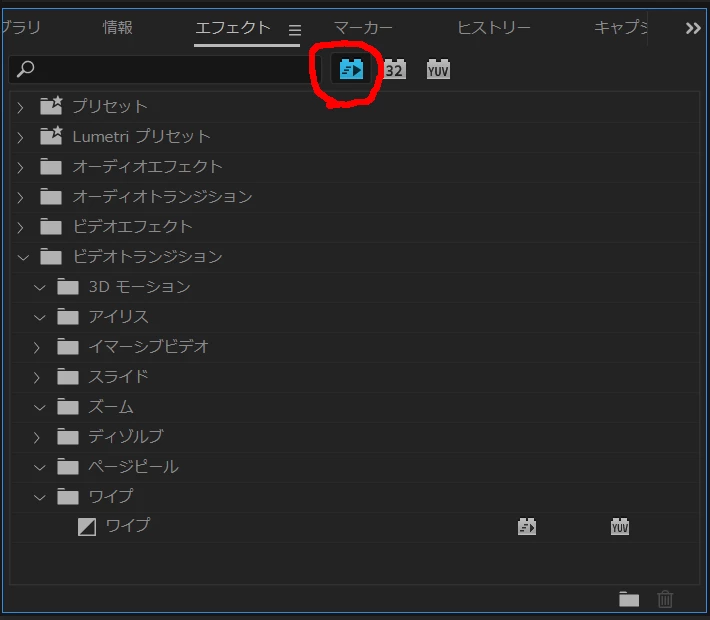Select the イマーシブビデオ label
This screenshot has height=620, width=710.
(149, 346)
